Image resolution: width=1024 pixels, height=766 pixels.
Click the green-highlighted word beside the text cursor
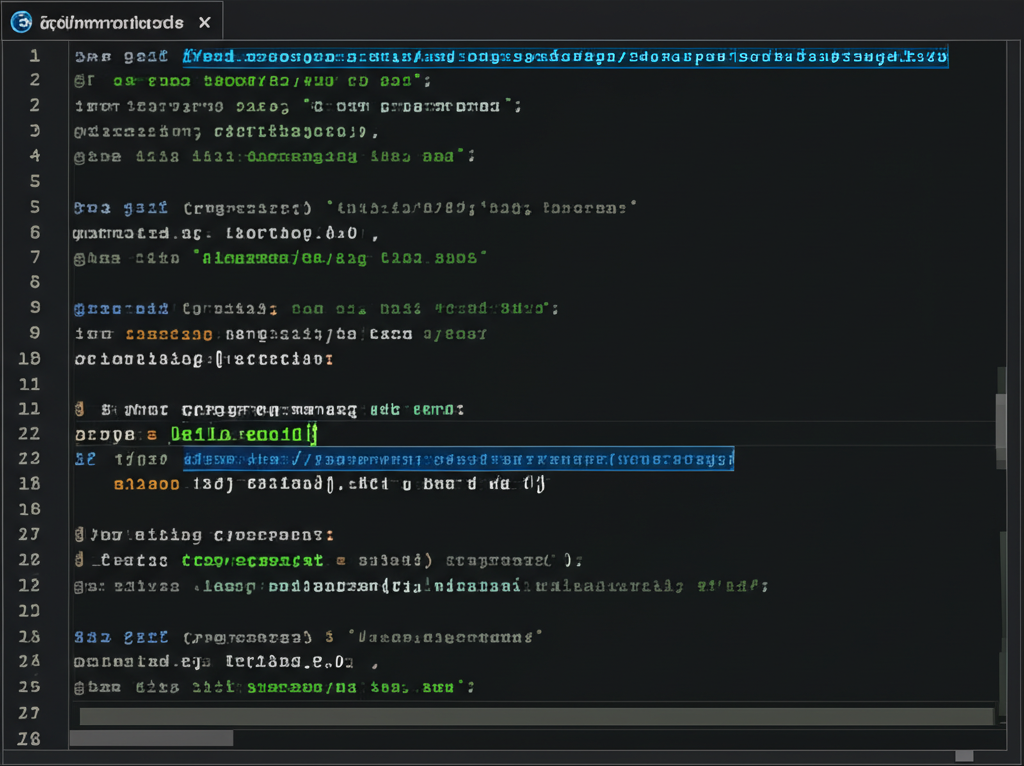(243, 434)
